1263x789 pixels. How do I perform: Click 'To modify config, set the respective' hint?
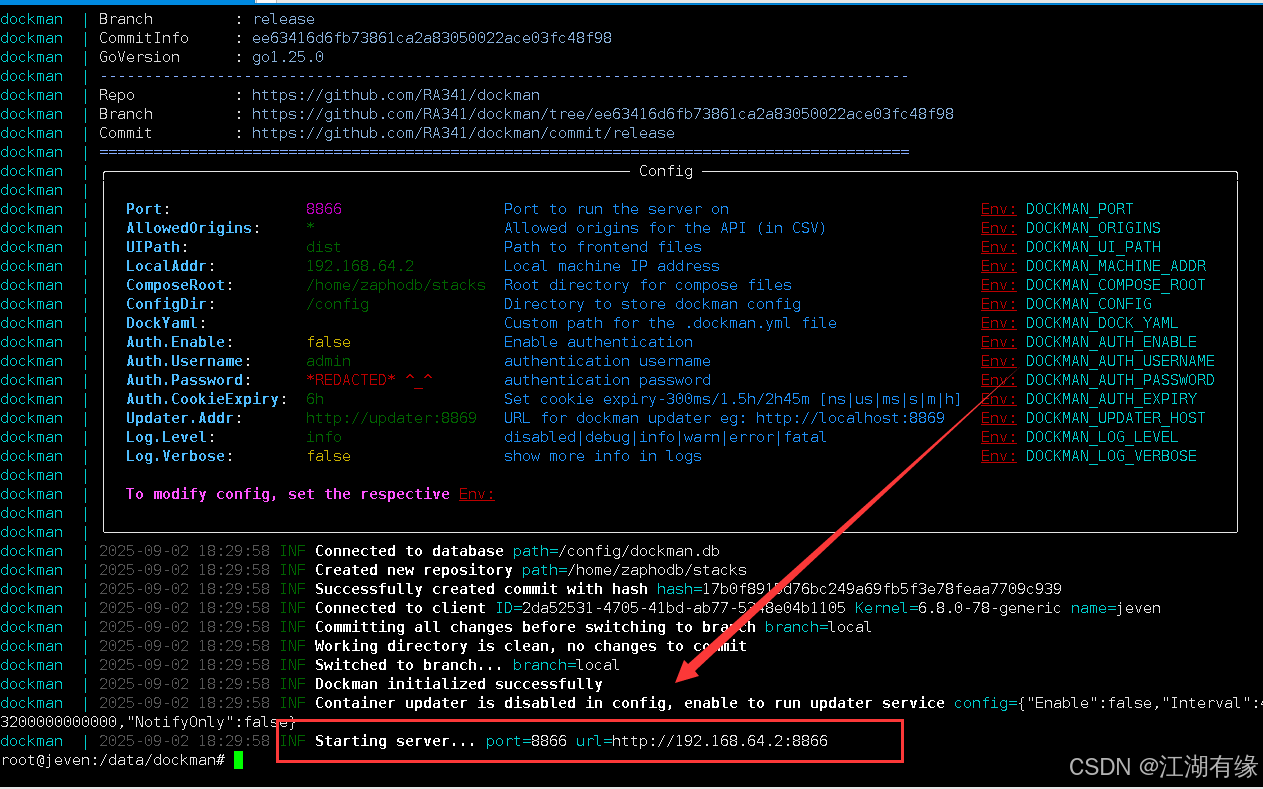click(288, 494)
